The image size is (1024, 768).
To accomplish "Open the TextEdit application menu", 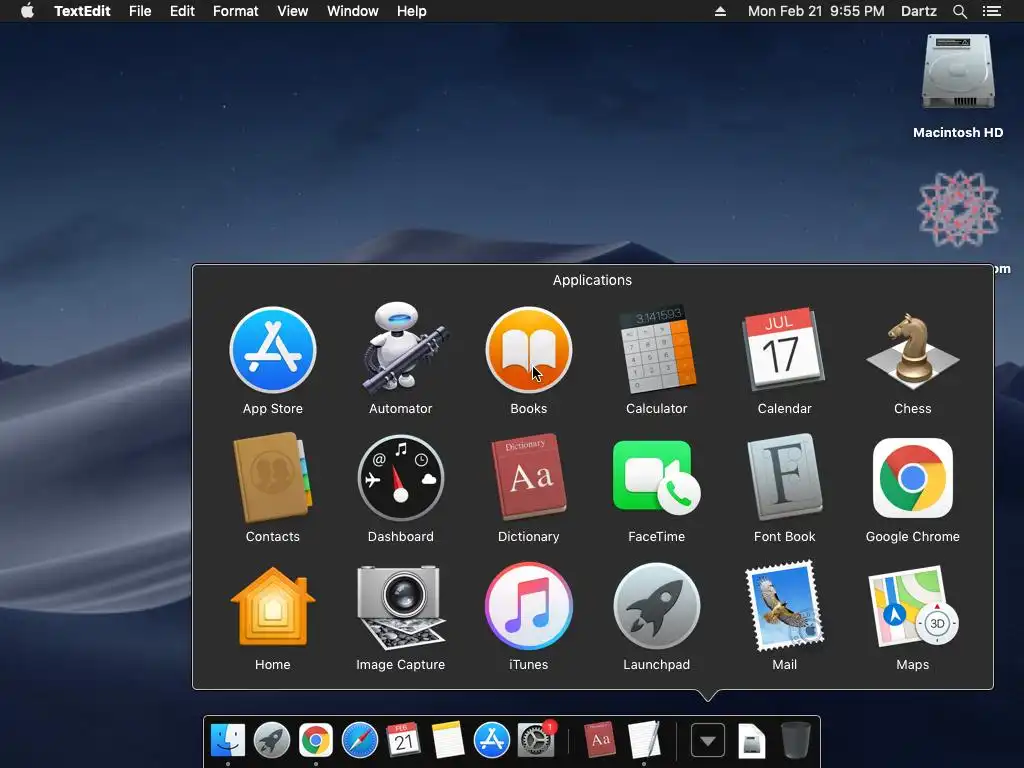I will click(x=82, y=11).
